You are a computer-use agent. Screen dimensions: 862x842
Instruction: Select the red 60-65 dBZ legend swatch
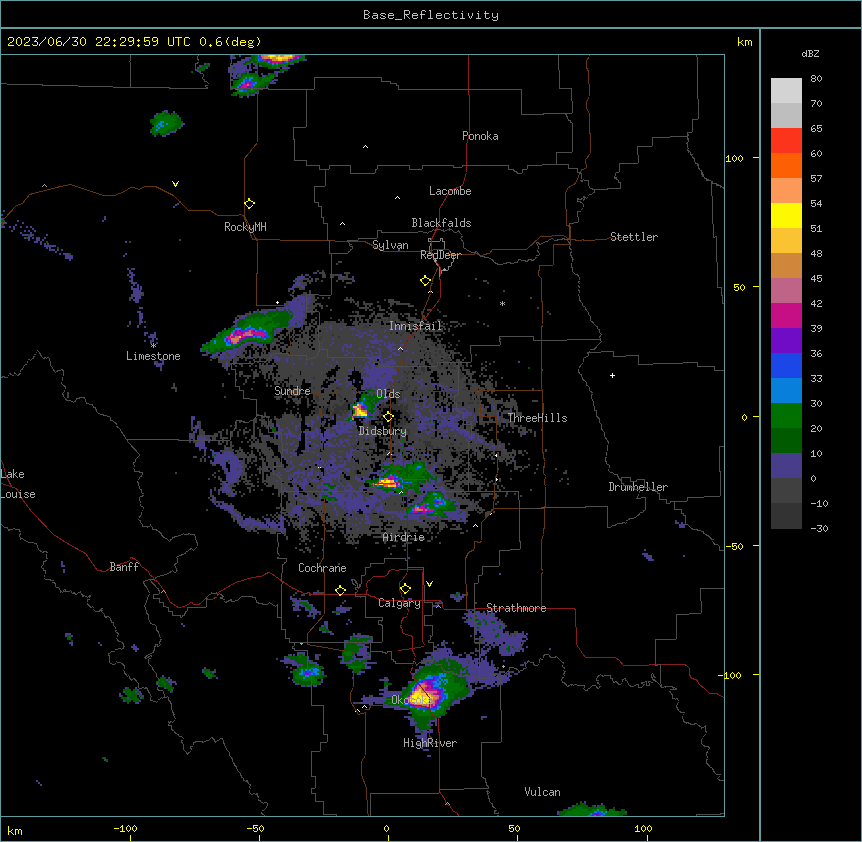786,140
